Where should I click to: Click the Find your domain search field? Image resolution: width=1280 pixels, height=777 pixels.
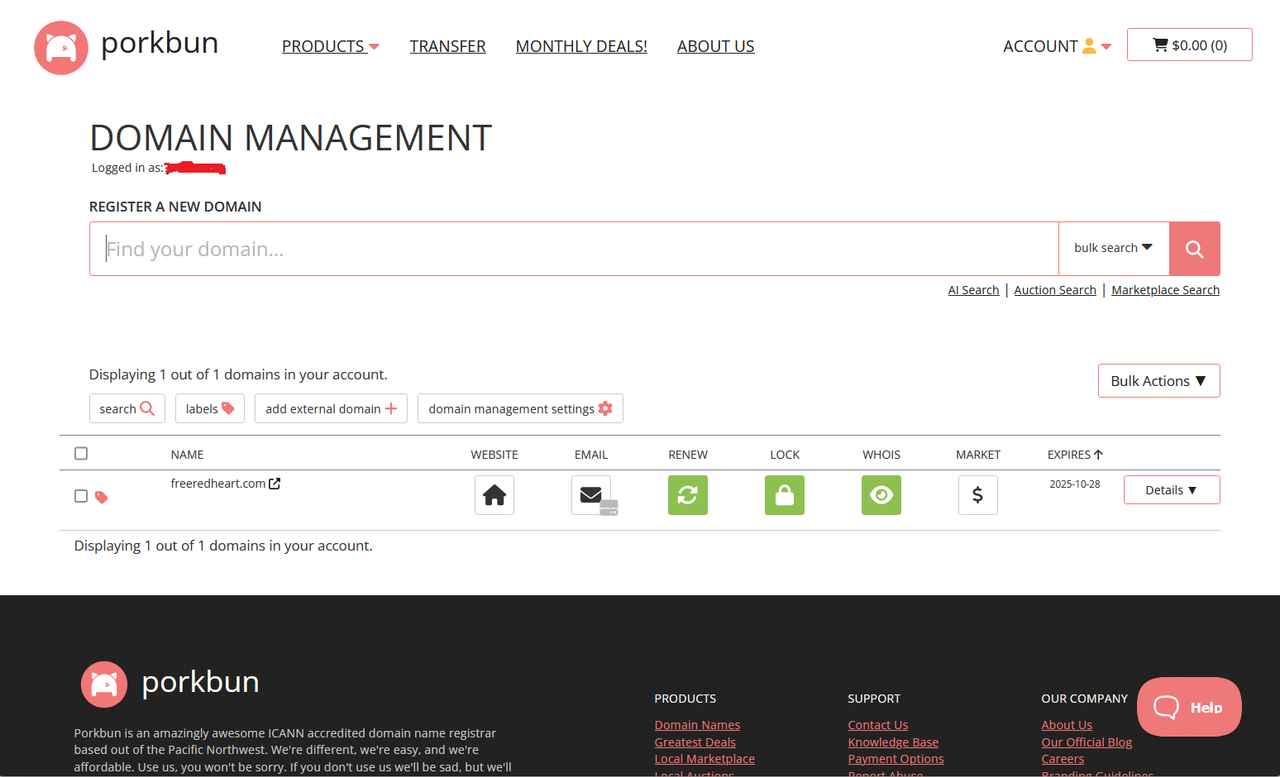click(x=574, y=249)
